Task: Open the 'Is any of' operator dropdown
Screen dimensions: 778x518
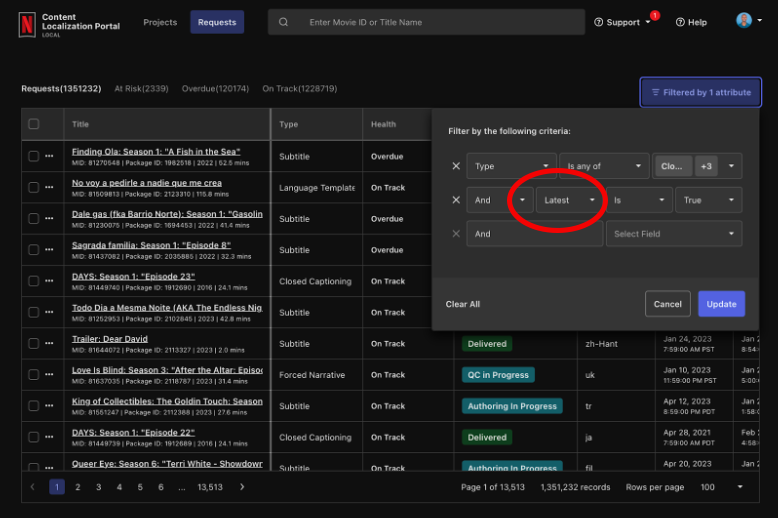Action: (x=604, y=166)
